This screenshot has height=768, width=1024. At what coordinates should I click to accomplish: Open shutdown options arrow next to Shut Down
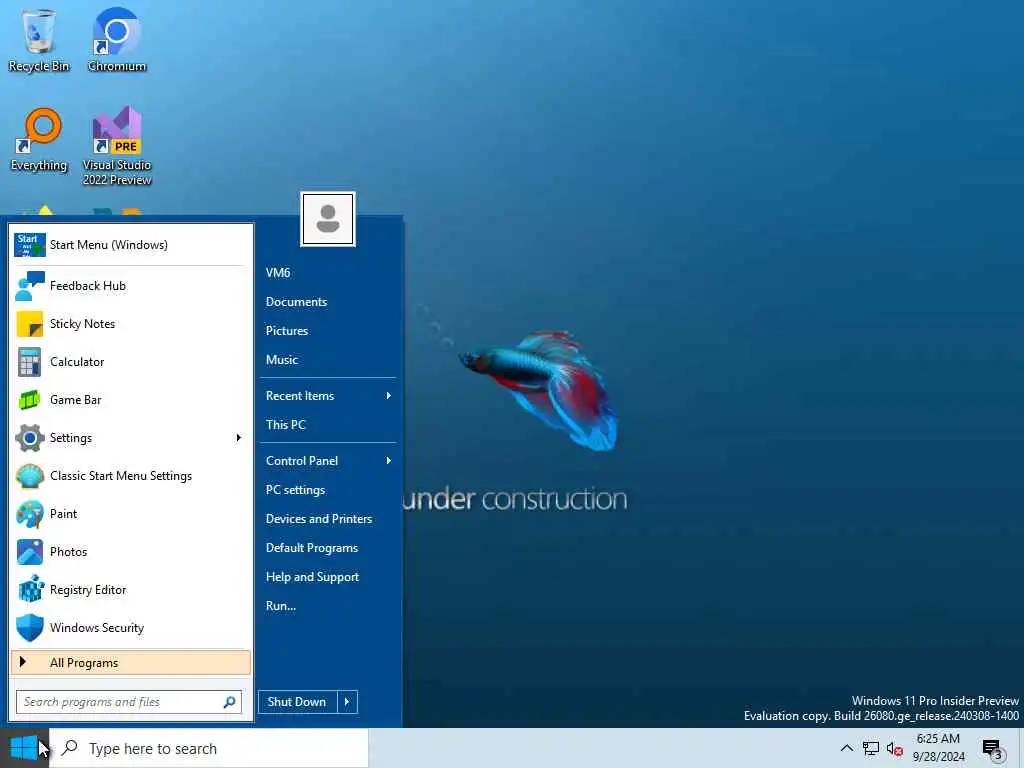tap(347, 702)
